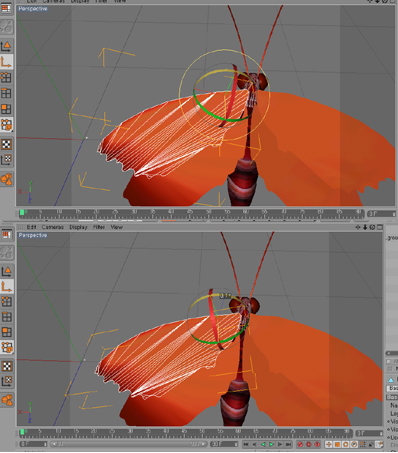Click the go to end of animation button
Image resolution: width=398 pixels, height=453 pixels.
click(x=288, y=444)
